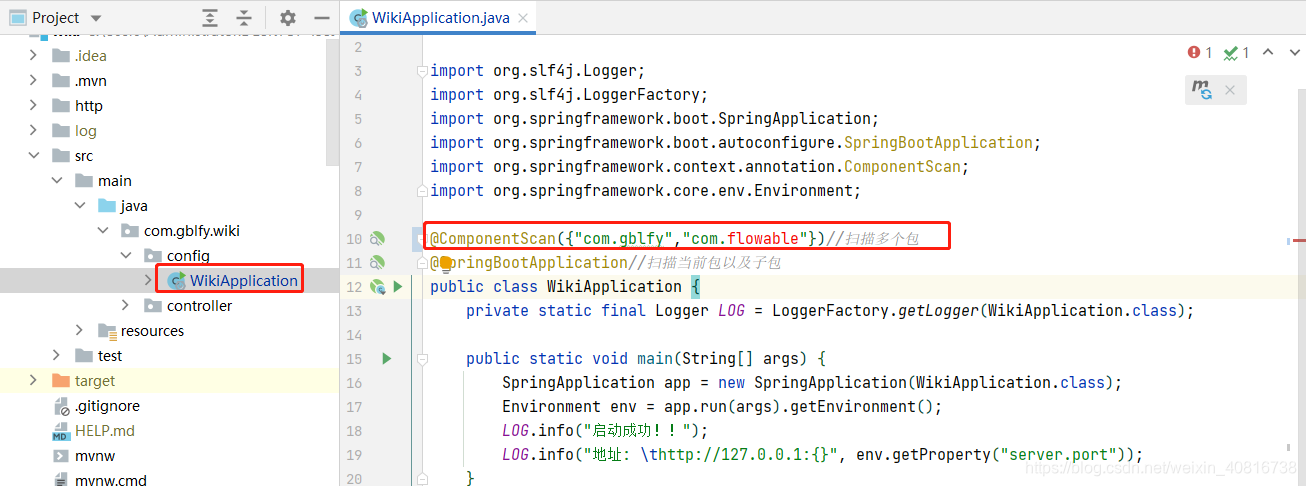
Task: Expand the target folder arrow
Action: pyautogui.click(x=33, y=381)
